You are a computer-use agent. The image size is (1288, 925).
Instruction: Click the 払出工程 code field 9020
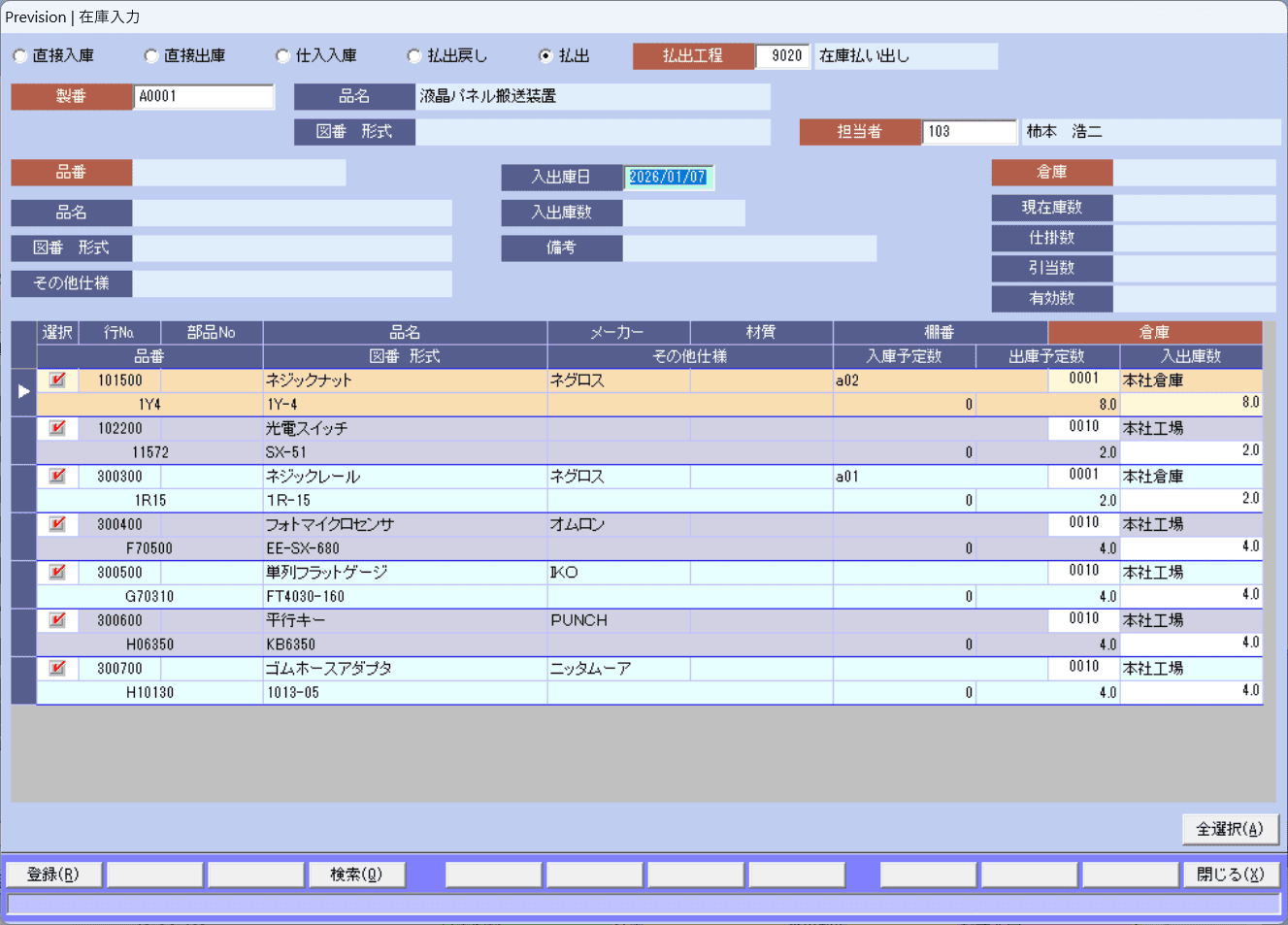pyautogui.click(x=784, y=56)
